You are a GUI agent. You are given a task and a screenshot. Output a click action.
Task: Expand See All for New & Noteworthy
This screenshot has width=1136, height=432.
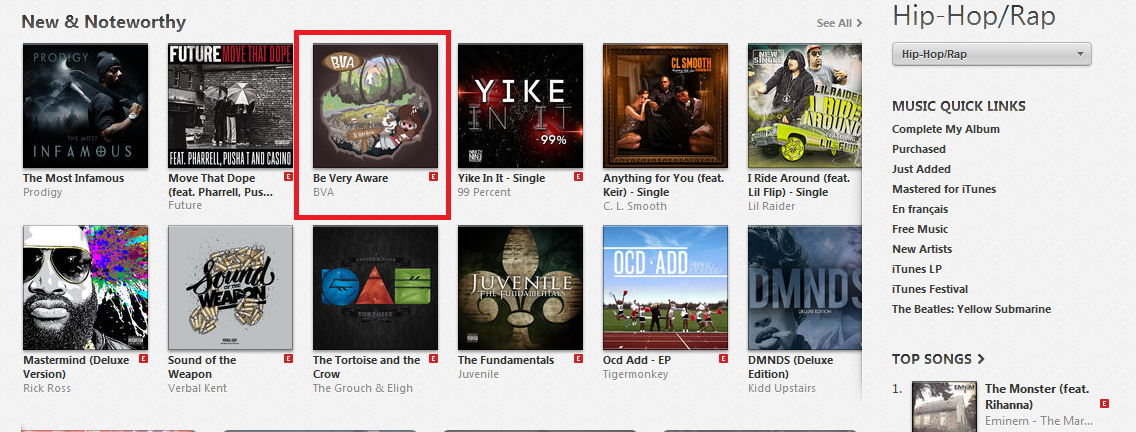click(839, 23)
